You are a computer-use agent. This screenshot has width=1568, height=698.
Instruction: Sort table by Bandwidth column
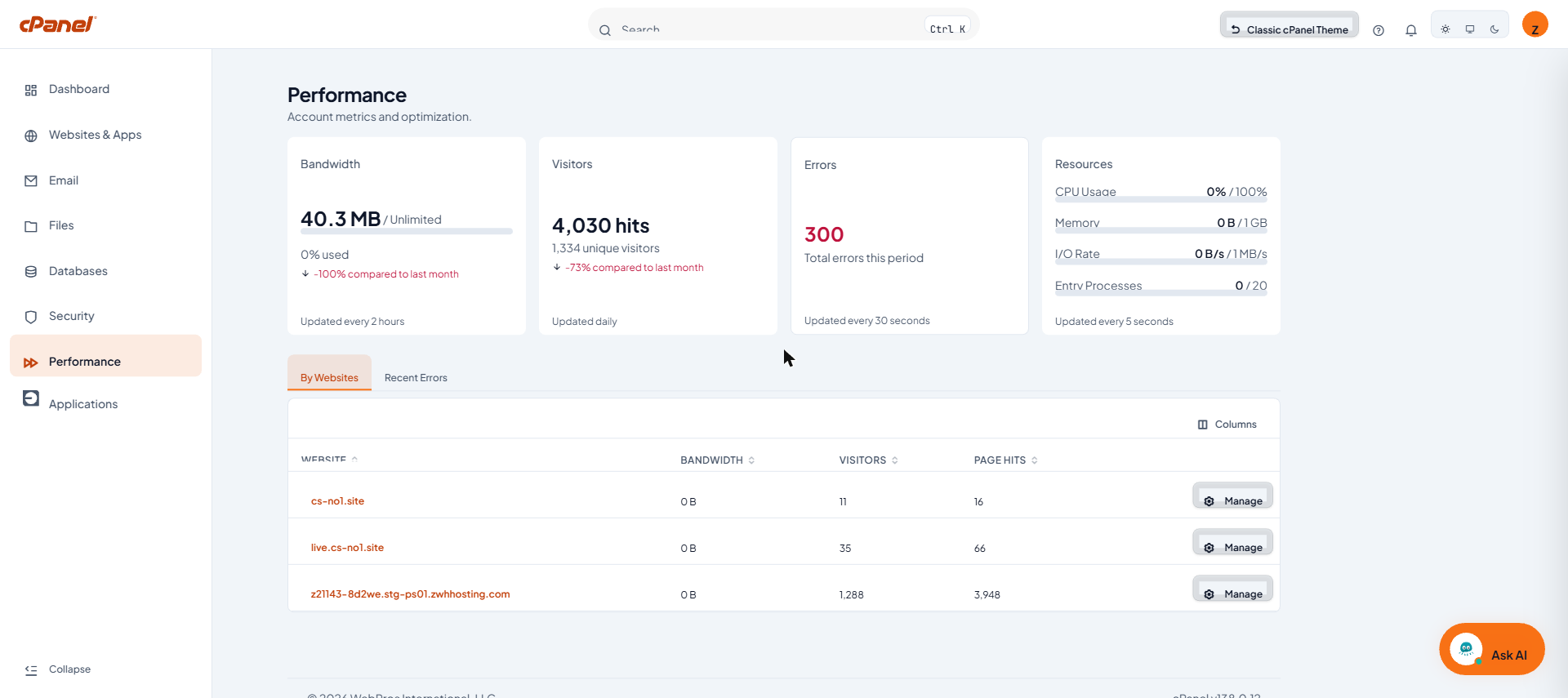[718, 460]
